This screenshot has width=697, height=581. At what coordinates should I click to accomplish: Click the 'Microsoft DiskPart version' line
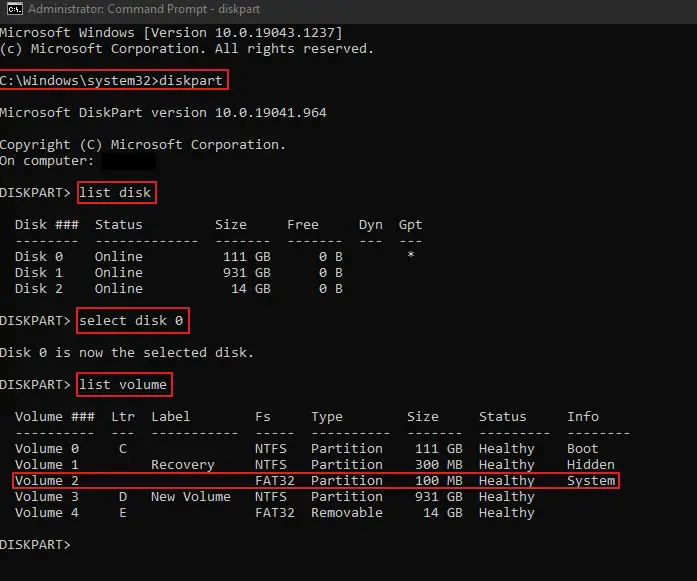pos(163,112)
